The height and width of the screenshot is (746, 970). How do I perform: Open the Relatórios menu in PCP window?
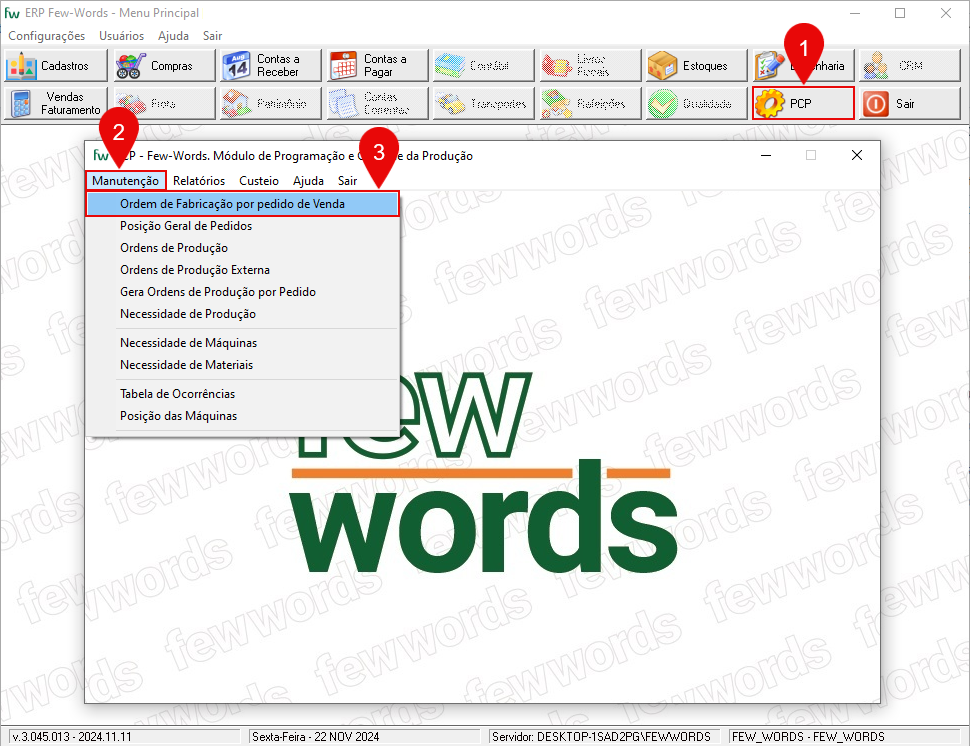[199, 181]
